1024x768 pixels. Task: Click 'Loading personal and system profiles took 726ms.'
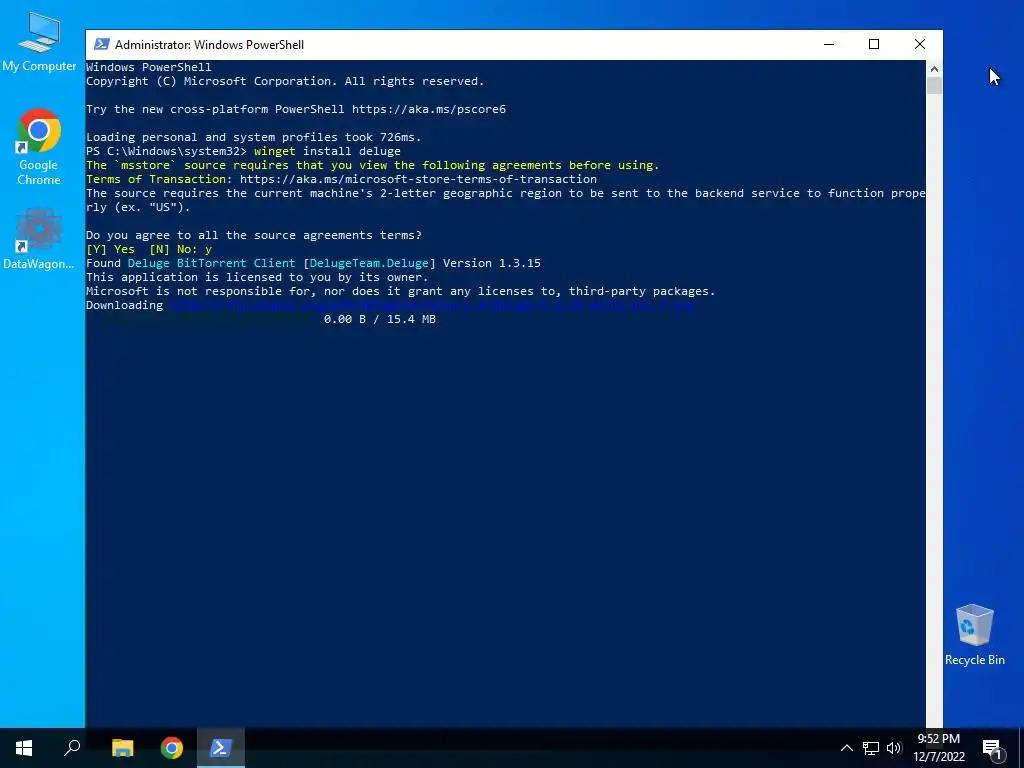tap(254, 137)
